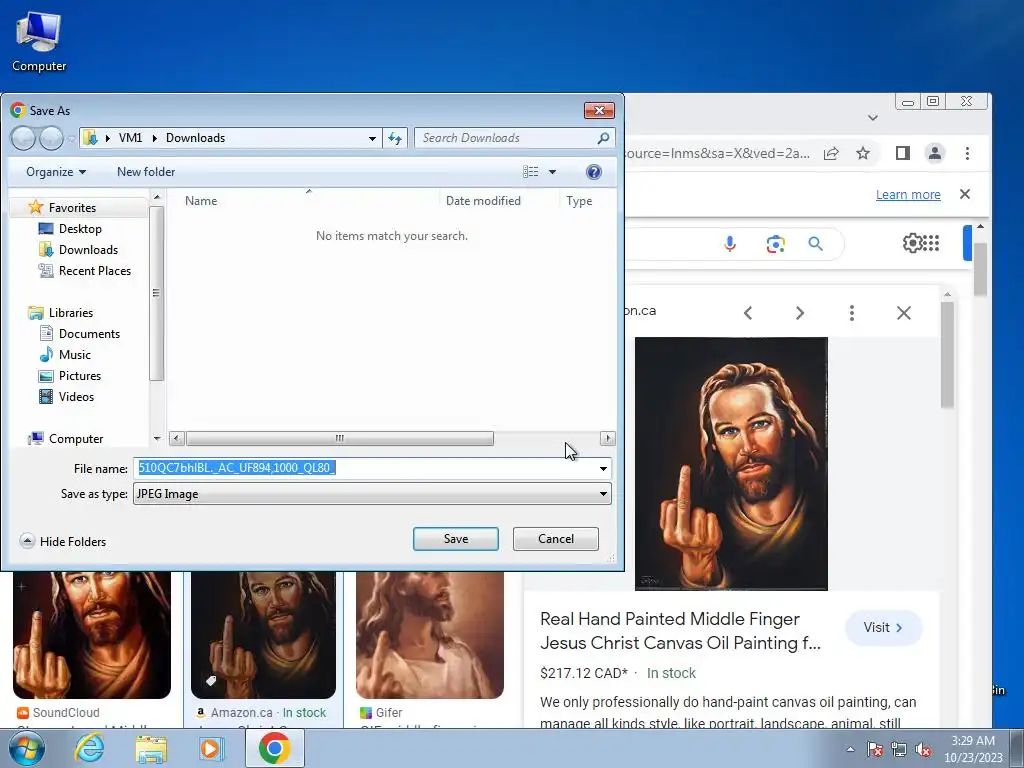1024x768 pixels.
Task: Open the image preview more options menu
Action: click(x=852, y=313)
